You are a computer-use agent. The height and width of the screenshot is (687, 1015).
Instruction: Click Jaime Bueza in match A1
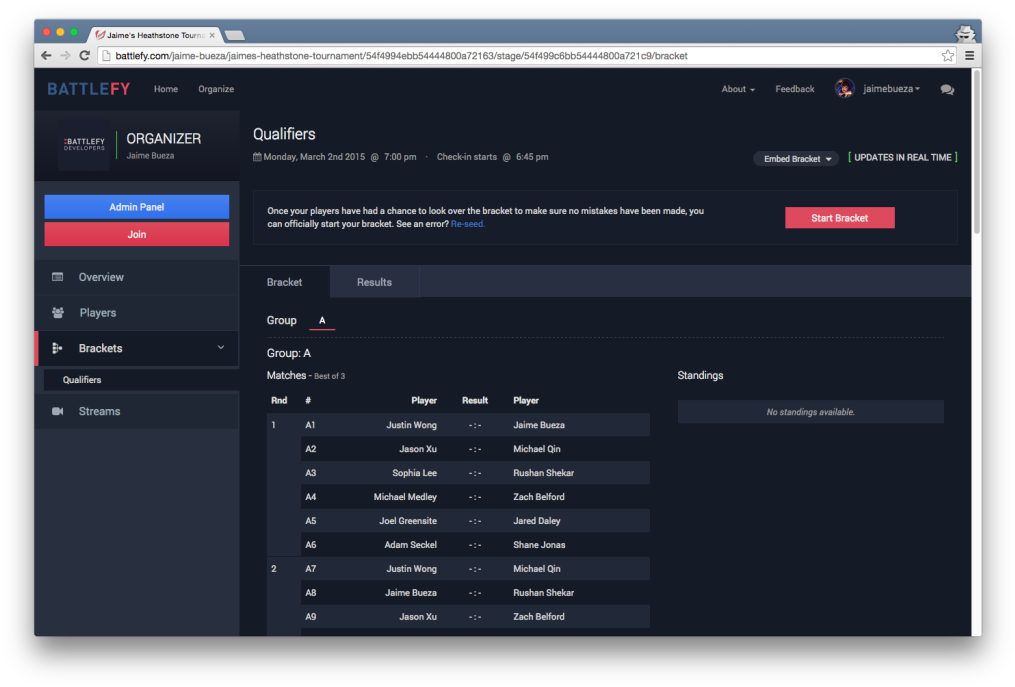tap(539, 425)
